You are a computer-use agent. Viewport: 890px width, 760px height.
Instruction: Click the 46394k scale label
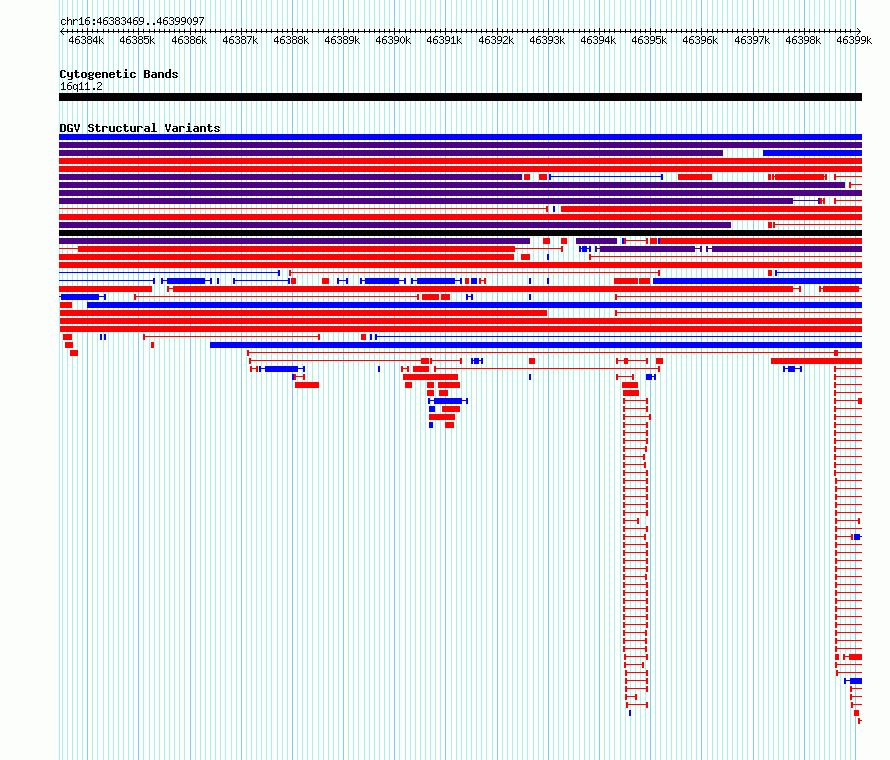598,40
